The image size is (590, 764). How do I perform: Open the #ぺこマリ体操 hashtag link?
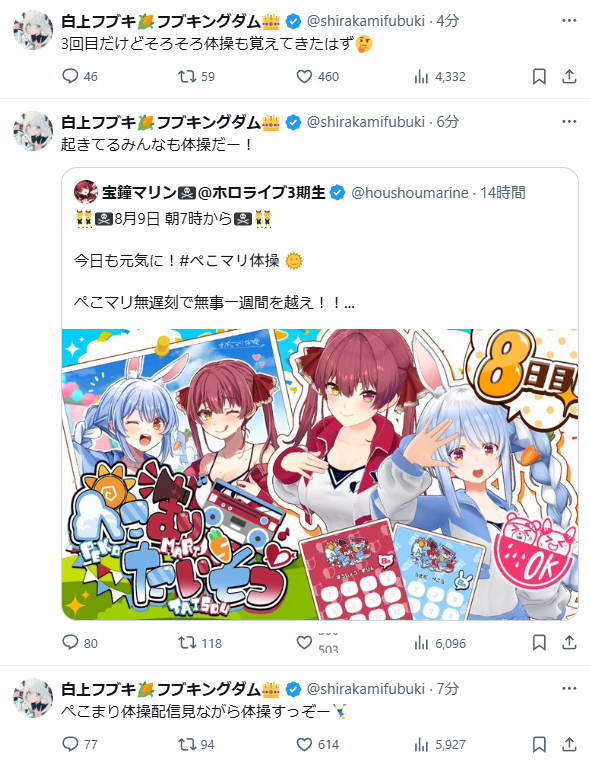point(229,261)
